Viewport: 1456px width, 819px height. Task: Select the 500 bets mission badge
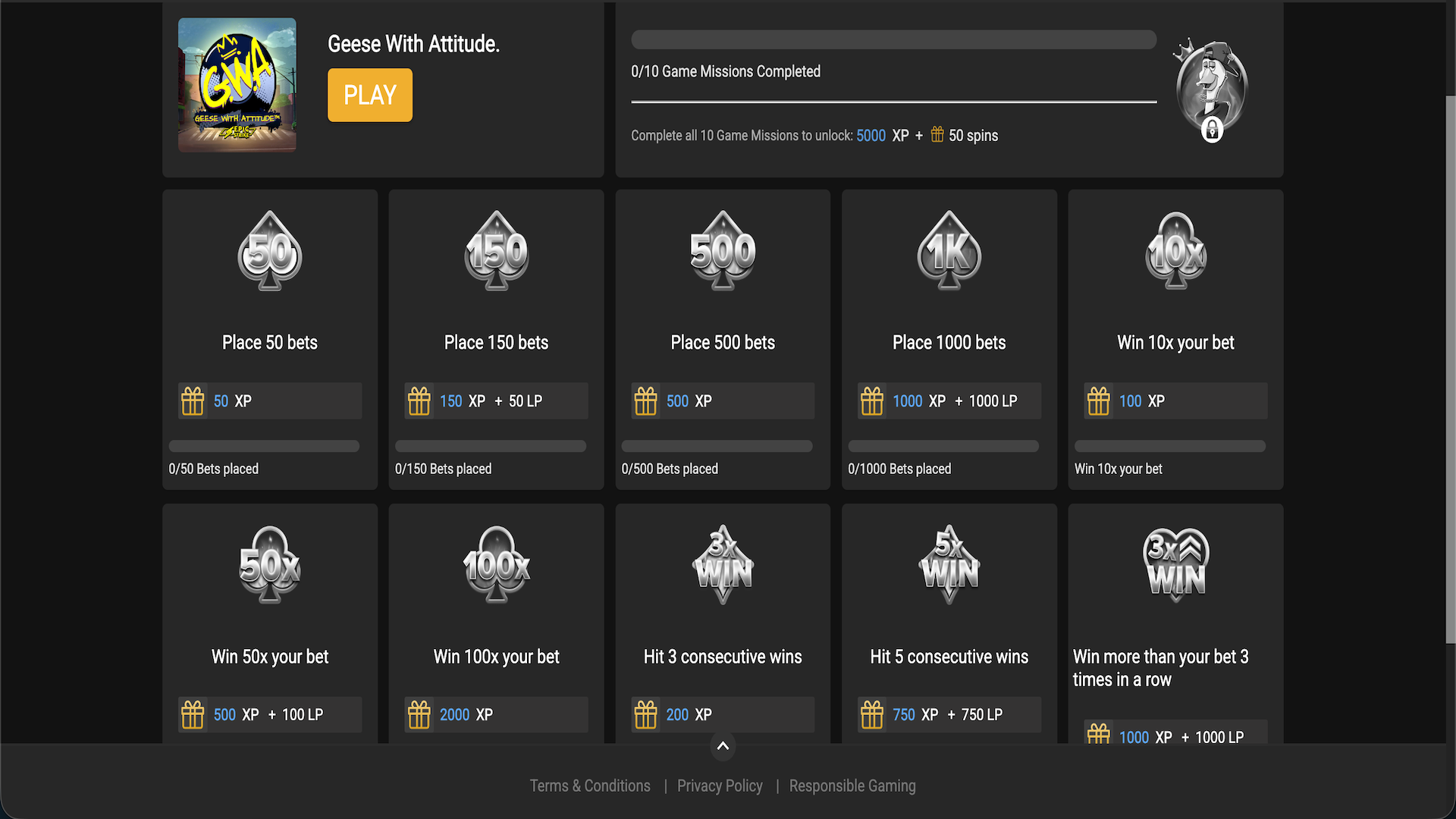point(723,251)
